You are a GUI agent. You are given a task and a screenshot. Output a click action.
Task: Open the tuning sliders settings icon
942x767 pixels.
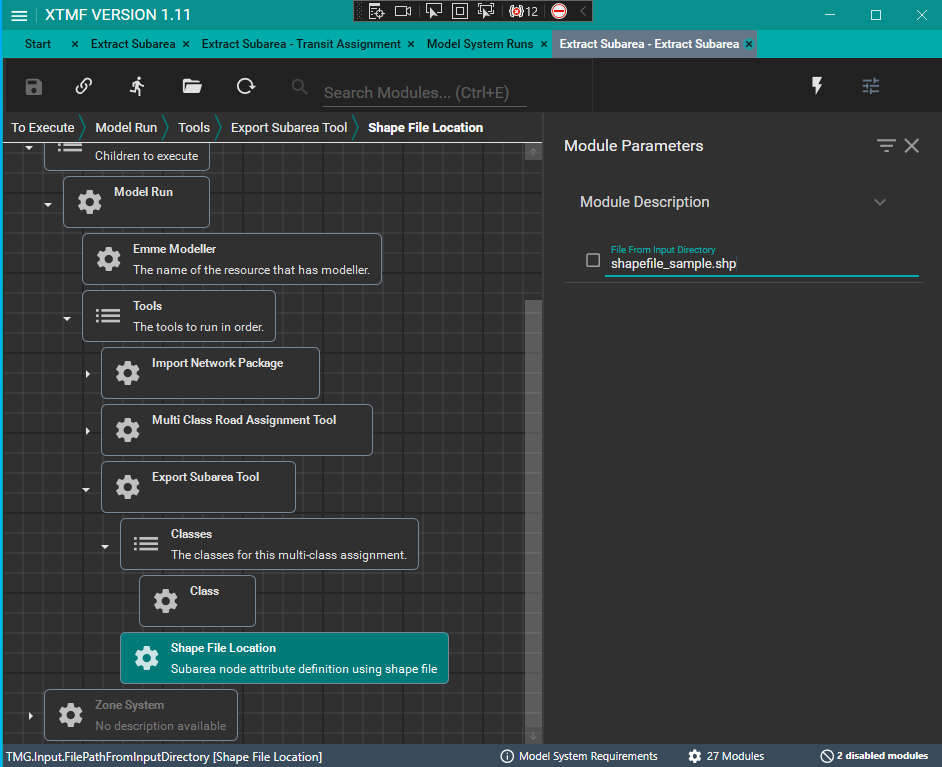pos(871,86)
